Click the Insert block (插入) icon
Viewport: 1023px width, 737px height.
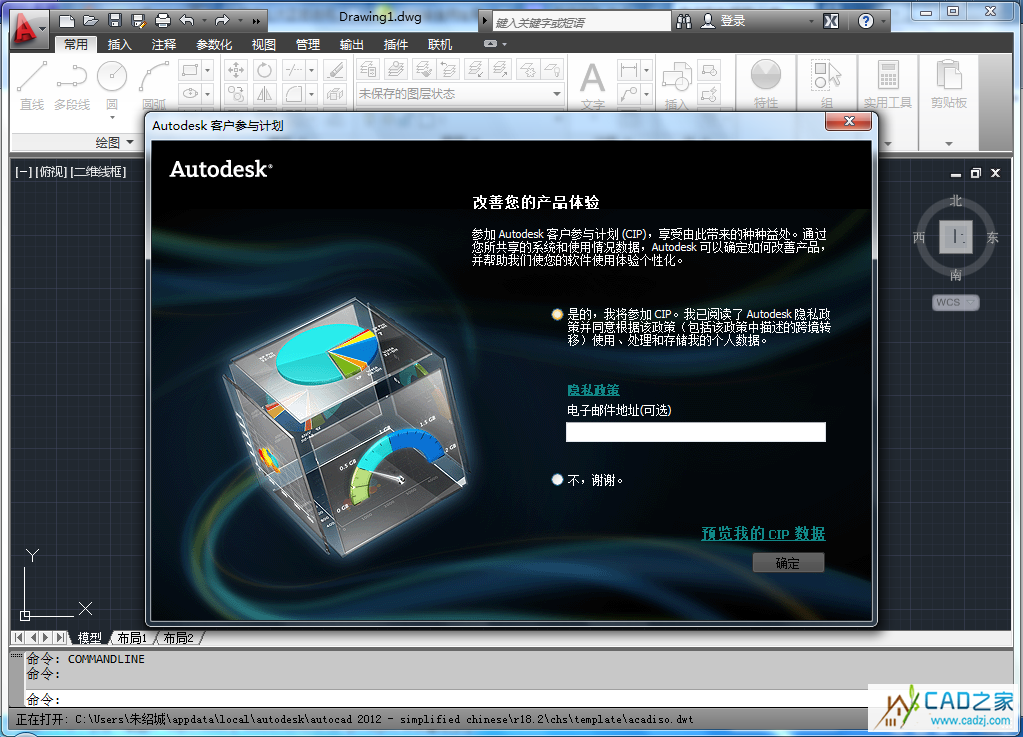click(x=677, y=85)
